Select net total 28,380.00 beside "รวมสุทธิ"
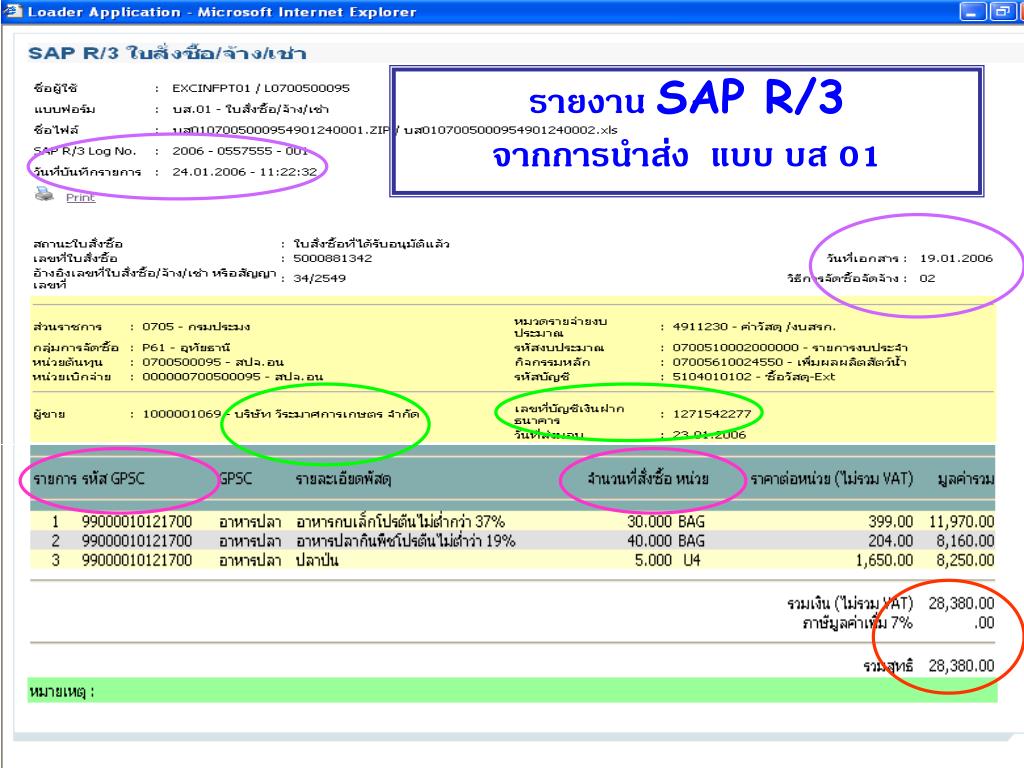The image size is (1024, 768). [x=961, y=665]
